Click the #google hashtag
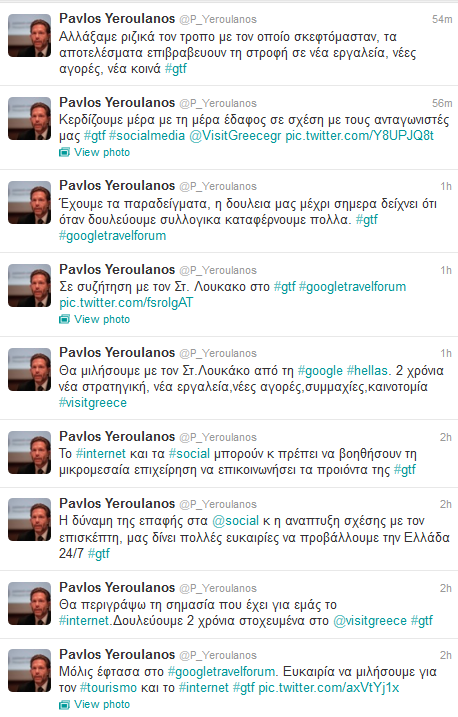The height and width of the screenshot is (717, 458). coord(320,370)
